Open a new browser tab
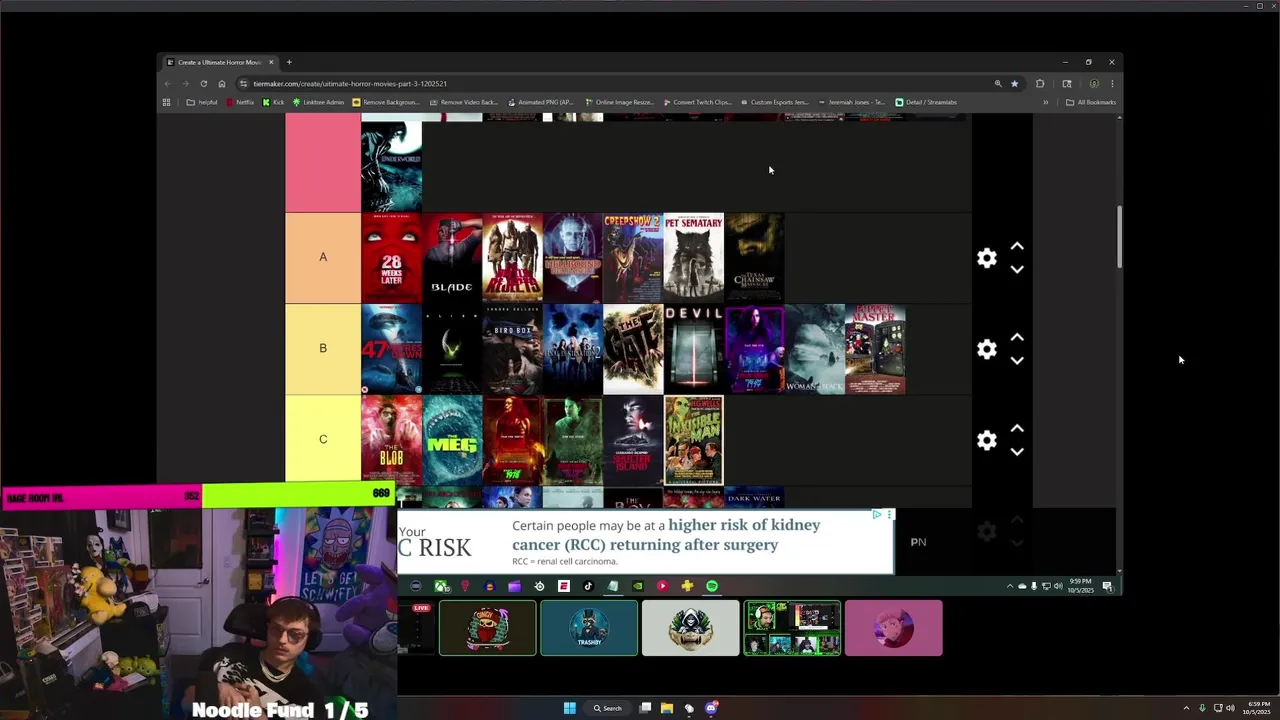1280x720 pixels. (289, 62)
